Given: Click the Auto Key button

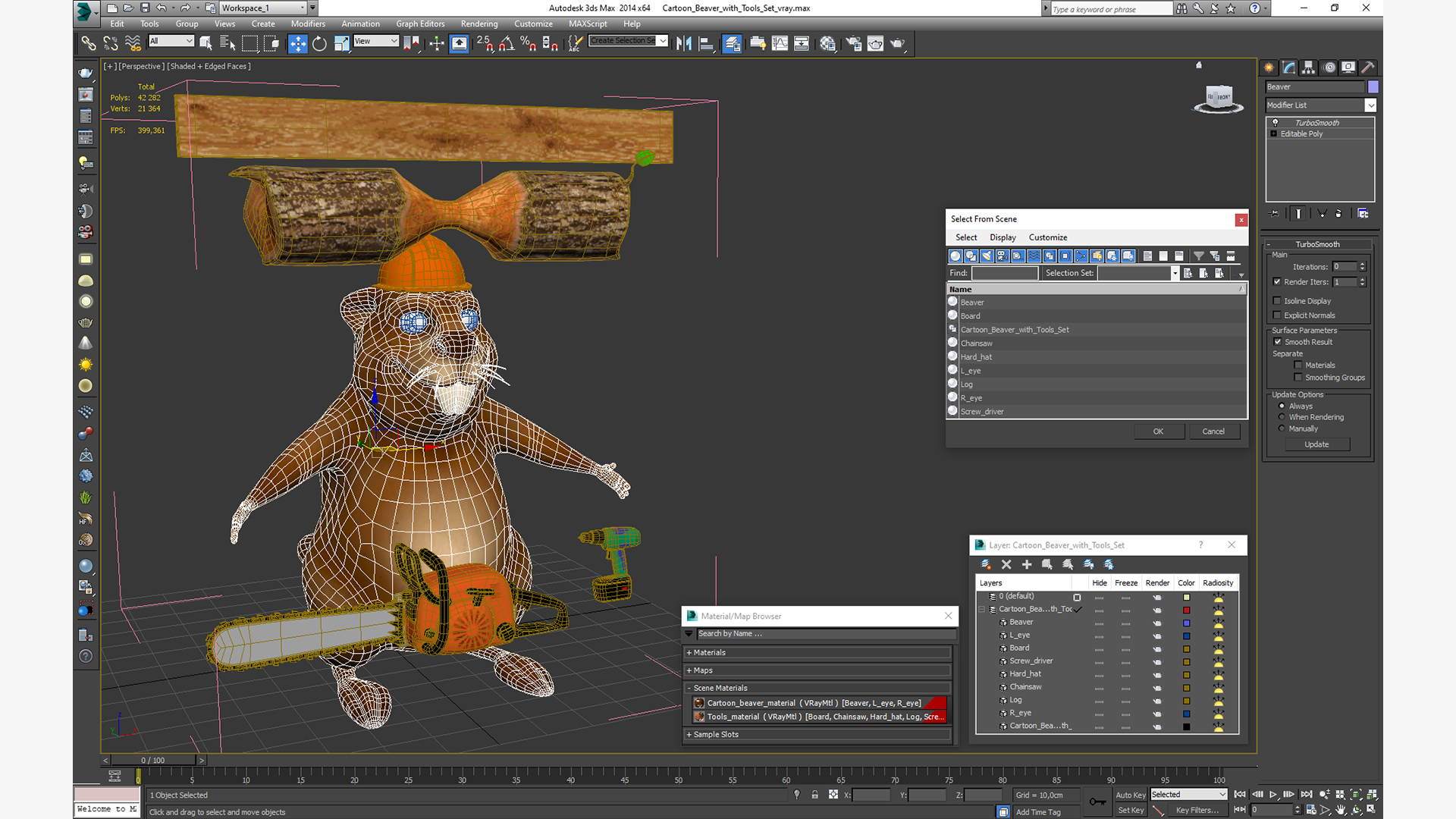Looking at the screenshot, I should (1131, 795).
